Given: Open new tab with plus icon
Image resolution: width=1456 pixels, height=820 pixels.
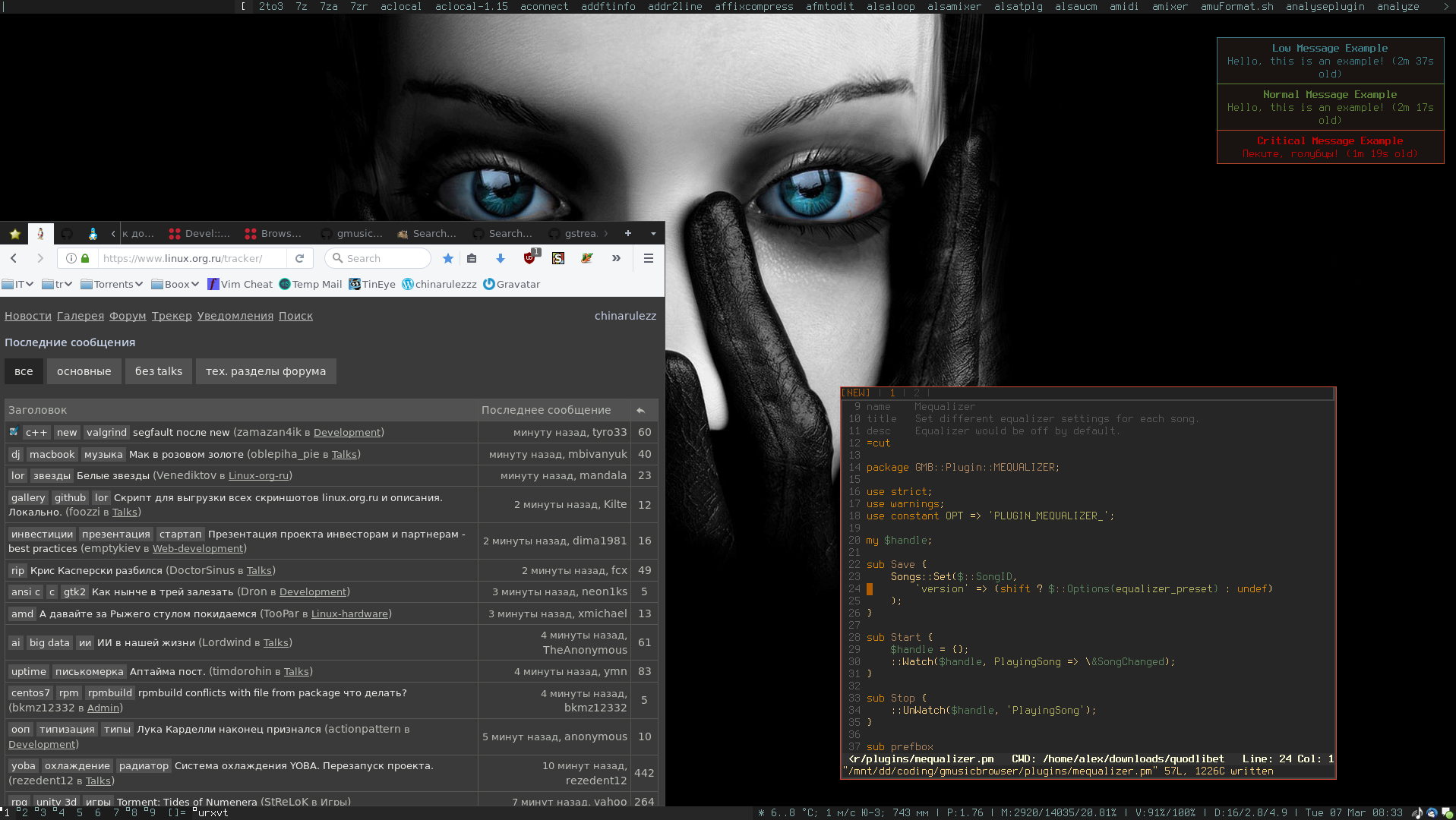Looking at the screenshot, I should click(x=628, y=233).
